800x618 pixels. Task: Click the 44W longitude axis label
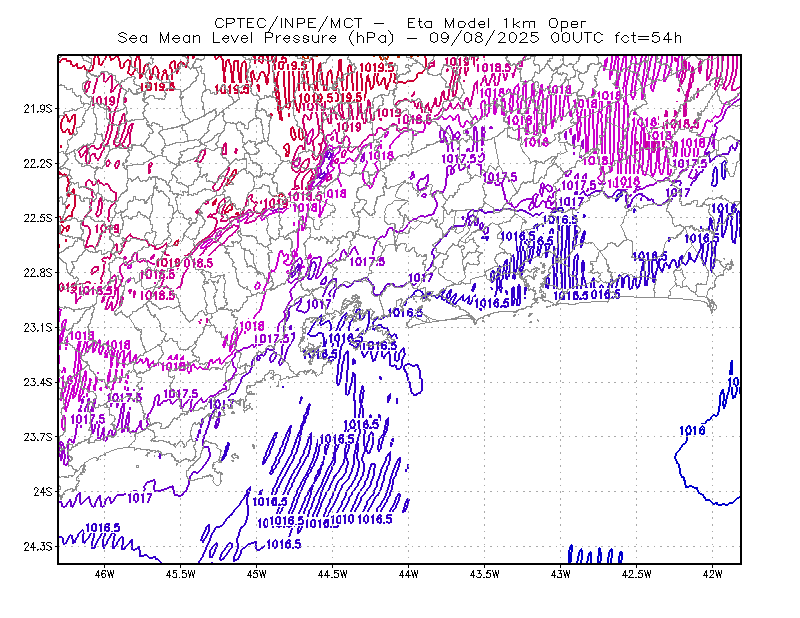tap(409, 574)
